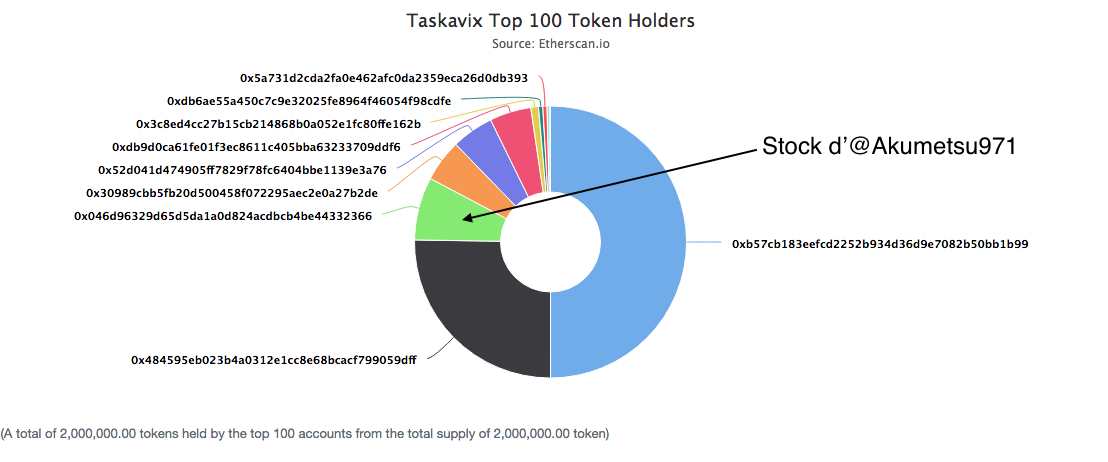Click address label 0x484595eb023b4a0312e1cc8e68bcacf799059dff

274,358
